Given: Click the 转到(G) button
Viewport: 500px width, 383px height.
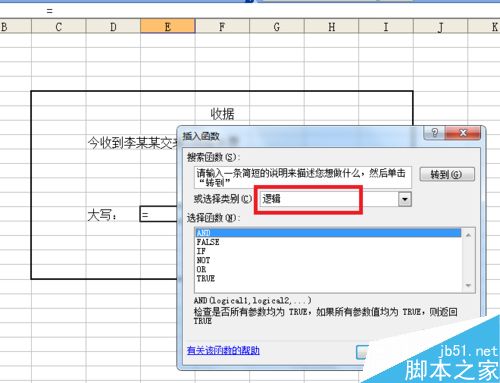Looking at the screenshot, I should (x=447, y=174).
